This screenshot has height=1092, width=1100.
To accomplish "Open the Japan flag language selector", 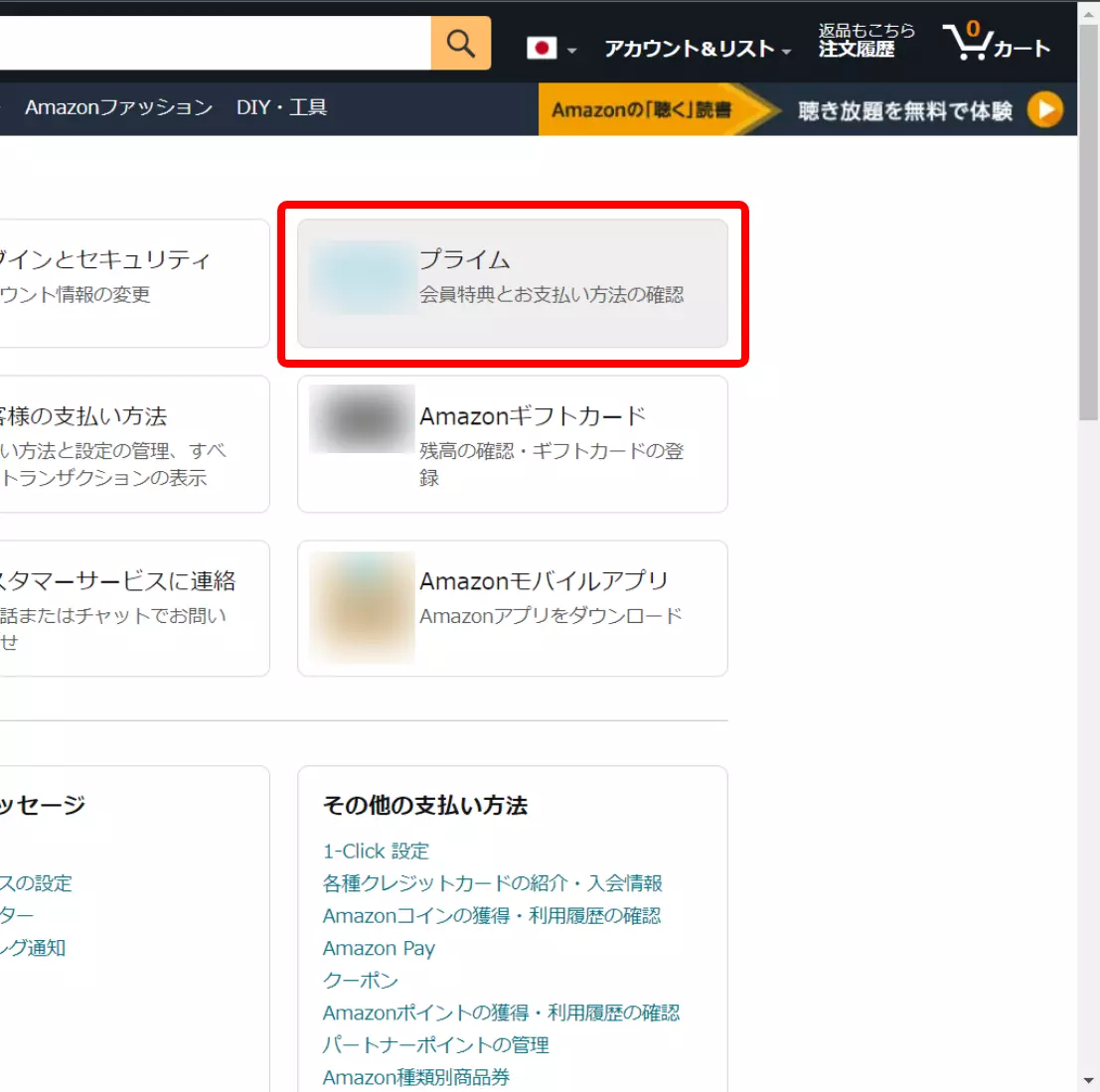I will click(550, 49).
